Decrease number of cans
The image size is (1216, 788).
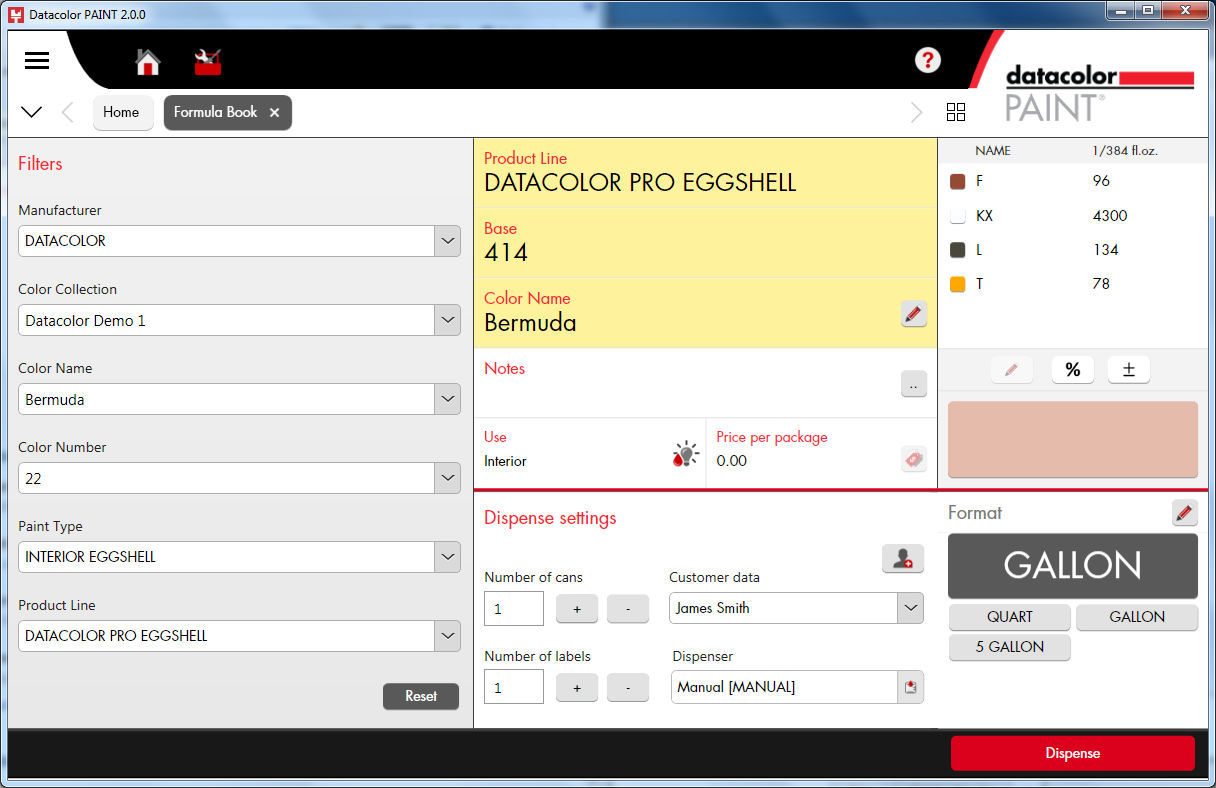[628, 608]
